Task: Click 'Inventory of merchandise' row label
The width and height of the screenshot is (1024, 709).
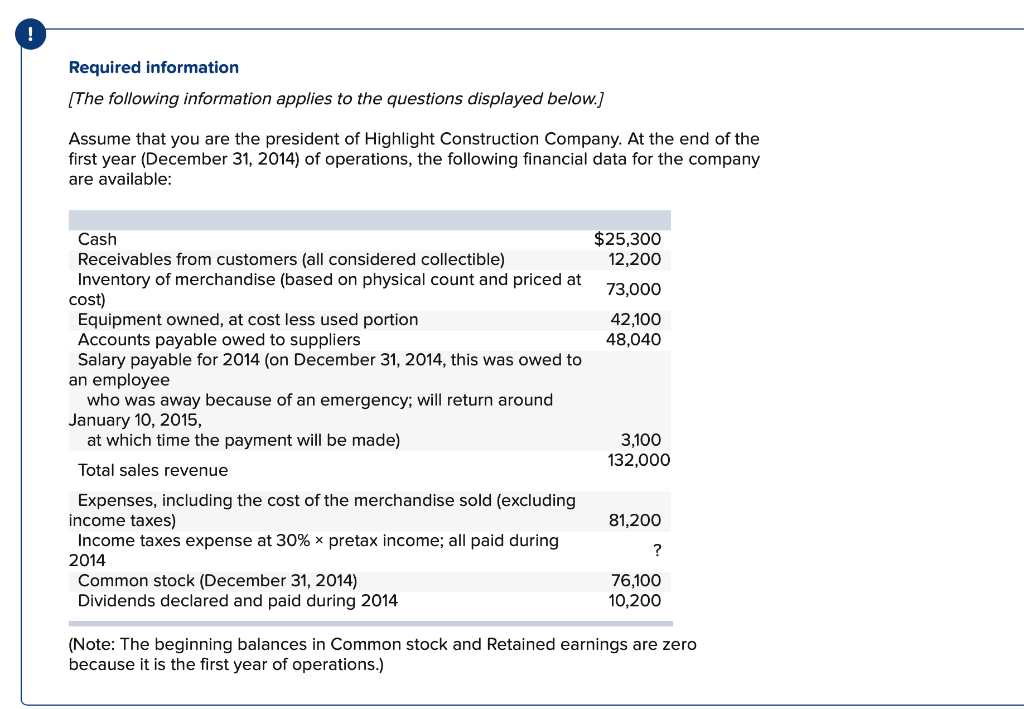Action: [x=325, y=289]
